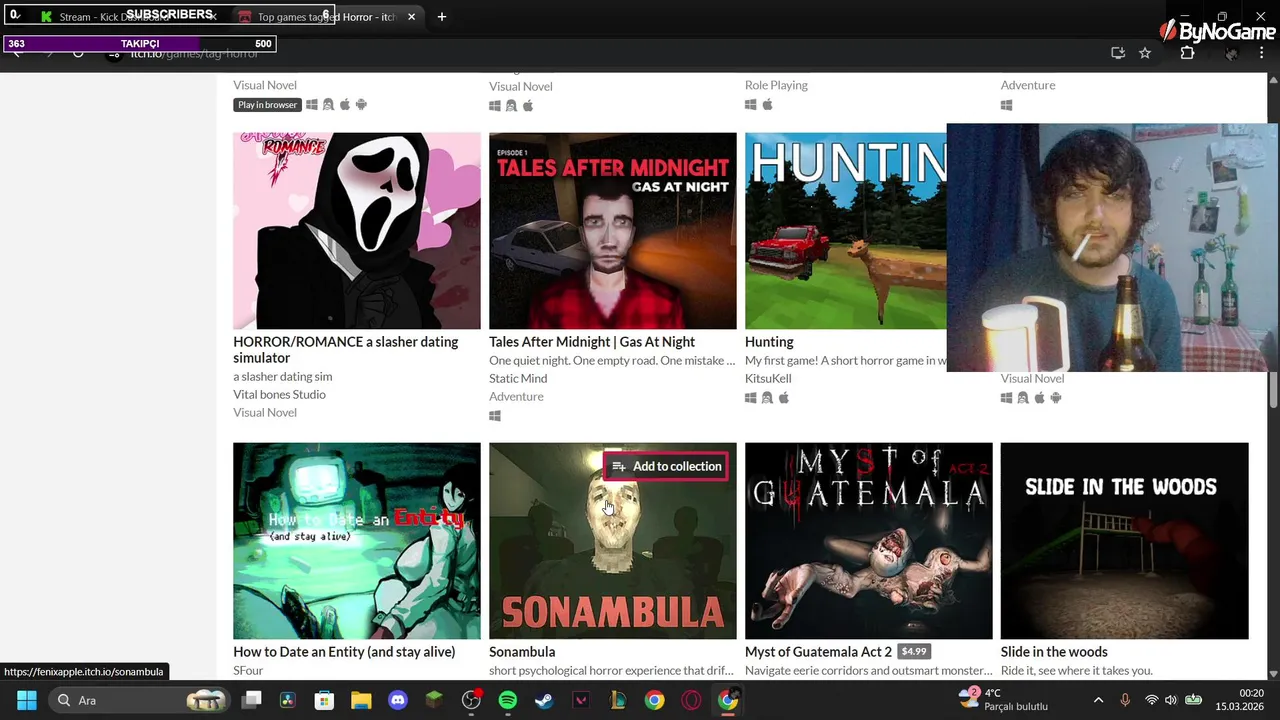The image size is (1280, 720).
Task: Open OBS Studio from the taskbar
Action: (471, 700)
